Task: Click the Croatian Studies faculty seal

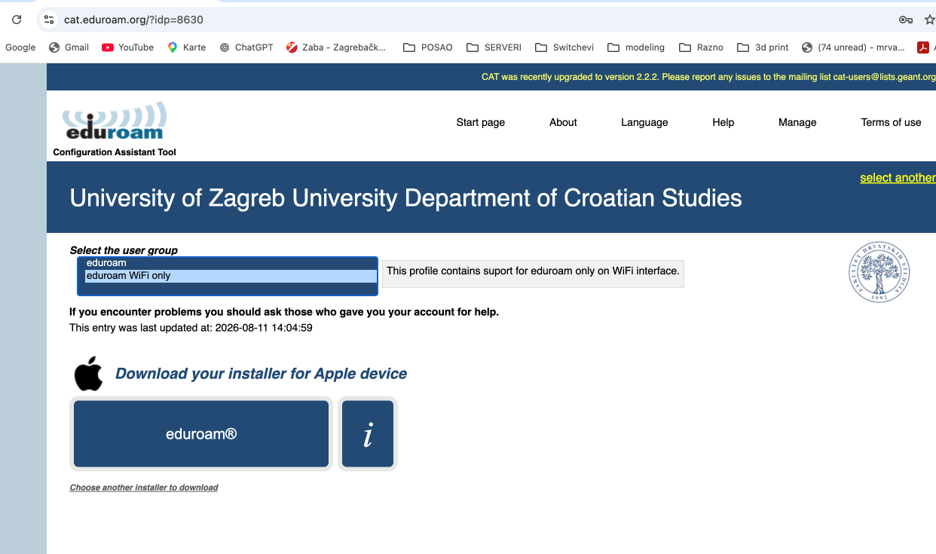Action: pos(879,272)
